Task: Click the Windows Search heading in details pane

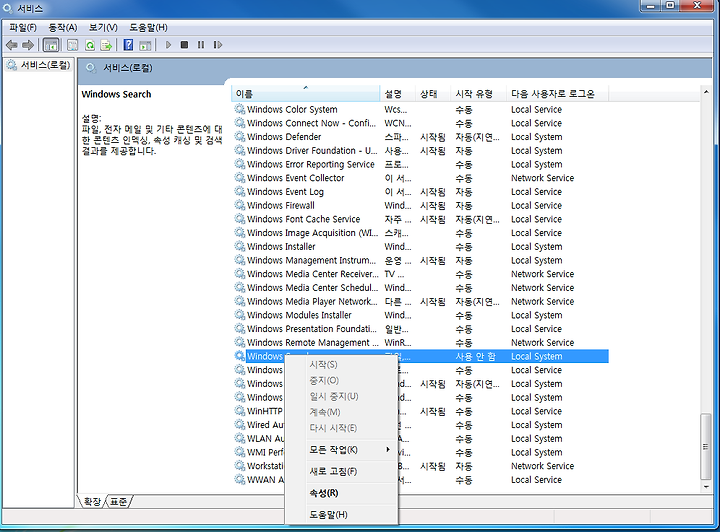Action: click(116, 94)
